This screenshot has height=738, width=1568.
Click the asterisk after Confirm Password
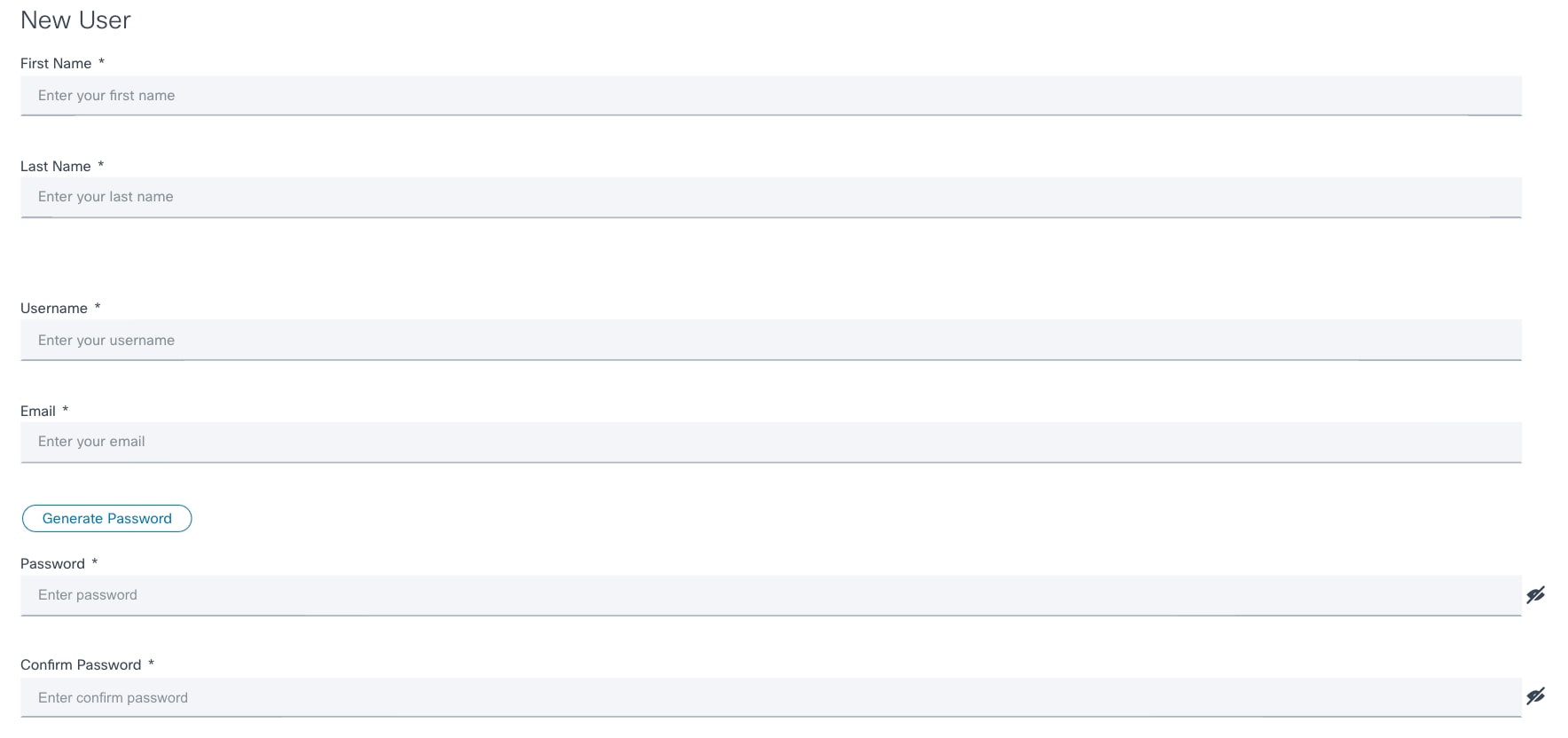151,663
